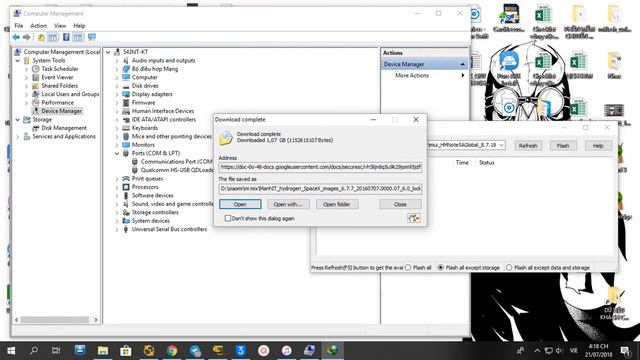Select Event Viewer in the console tree
This screenshot has width=640, height=360.
(x=57, y=77)
